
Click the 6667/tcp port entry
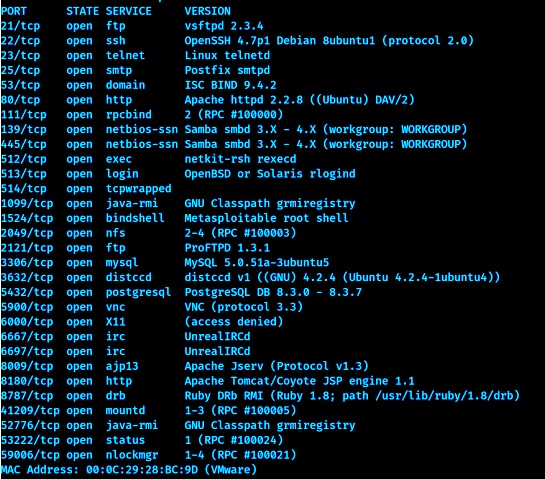click(27, 336)
